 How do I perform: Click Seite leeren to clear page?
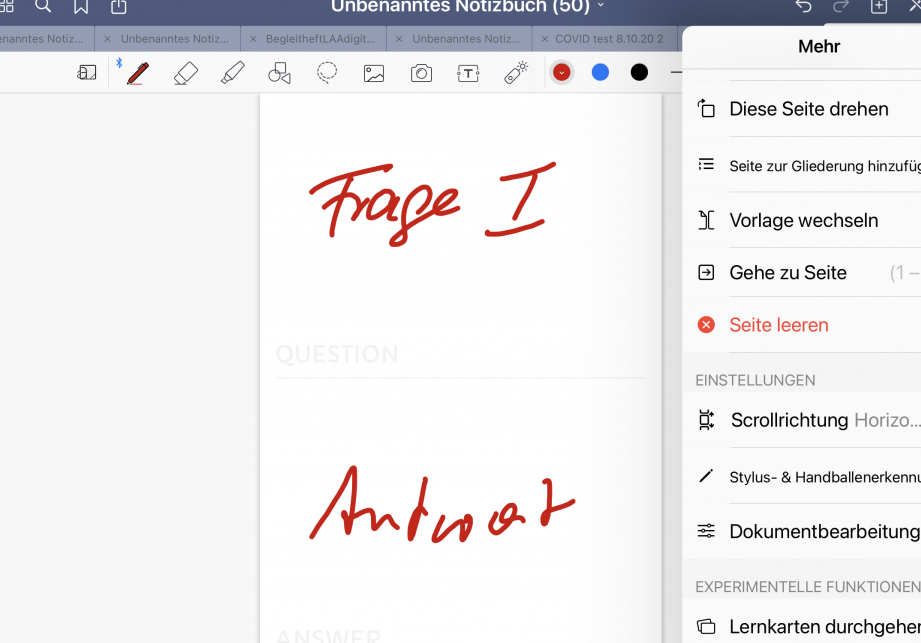(x=778, y=325)
